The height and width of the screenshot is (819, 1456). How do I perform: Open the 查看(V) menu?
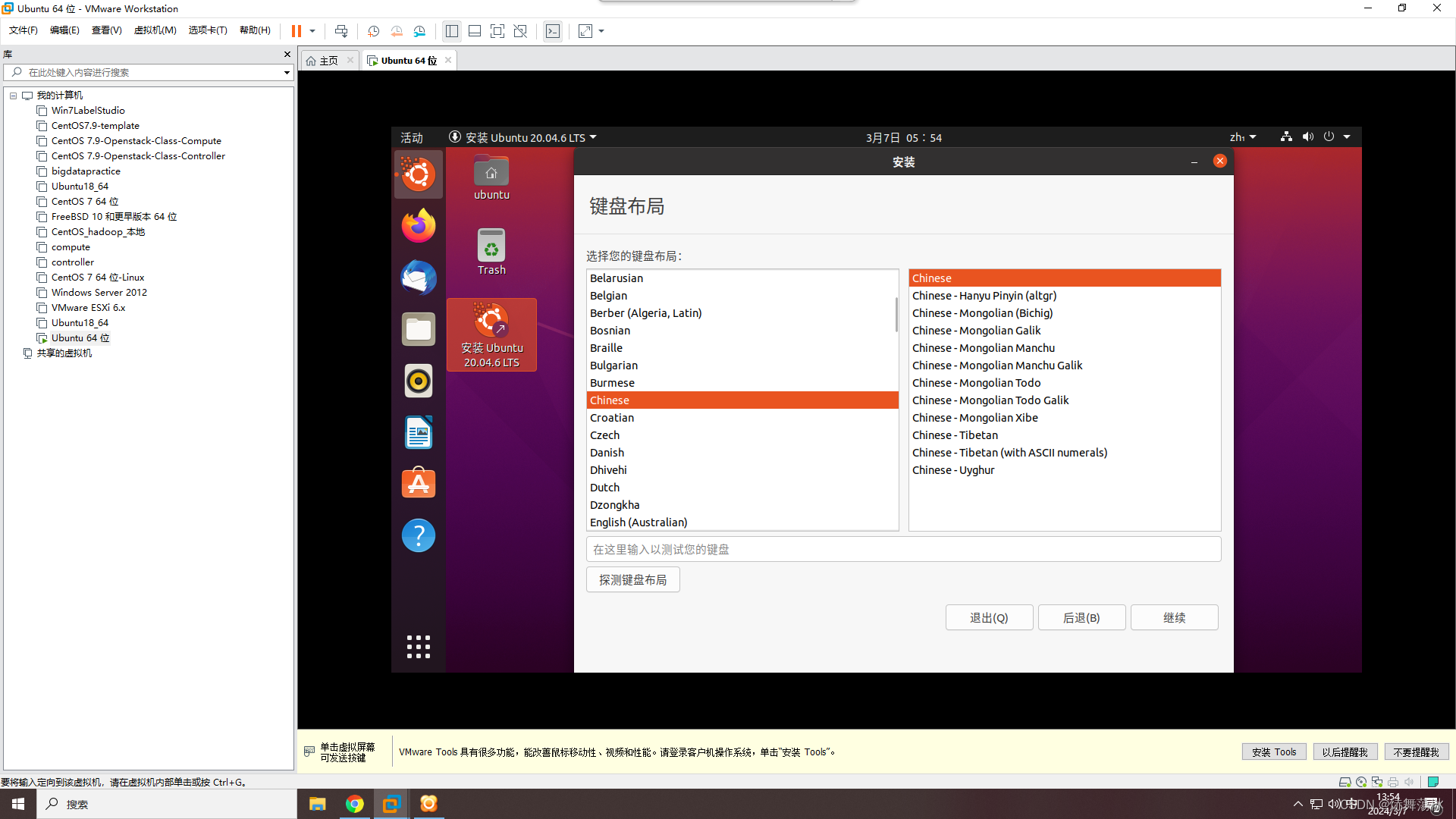click(x=107, y=30)
